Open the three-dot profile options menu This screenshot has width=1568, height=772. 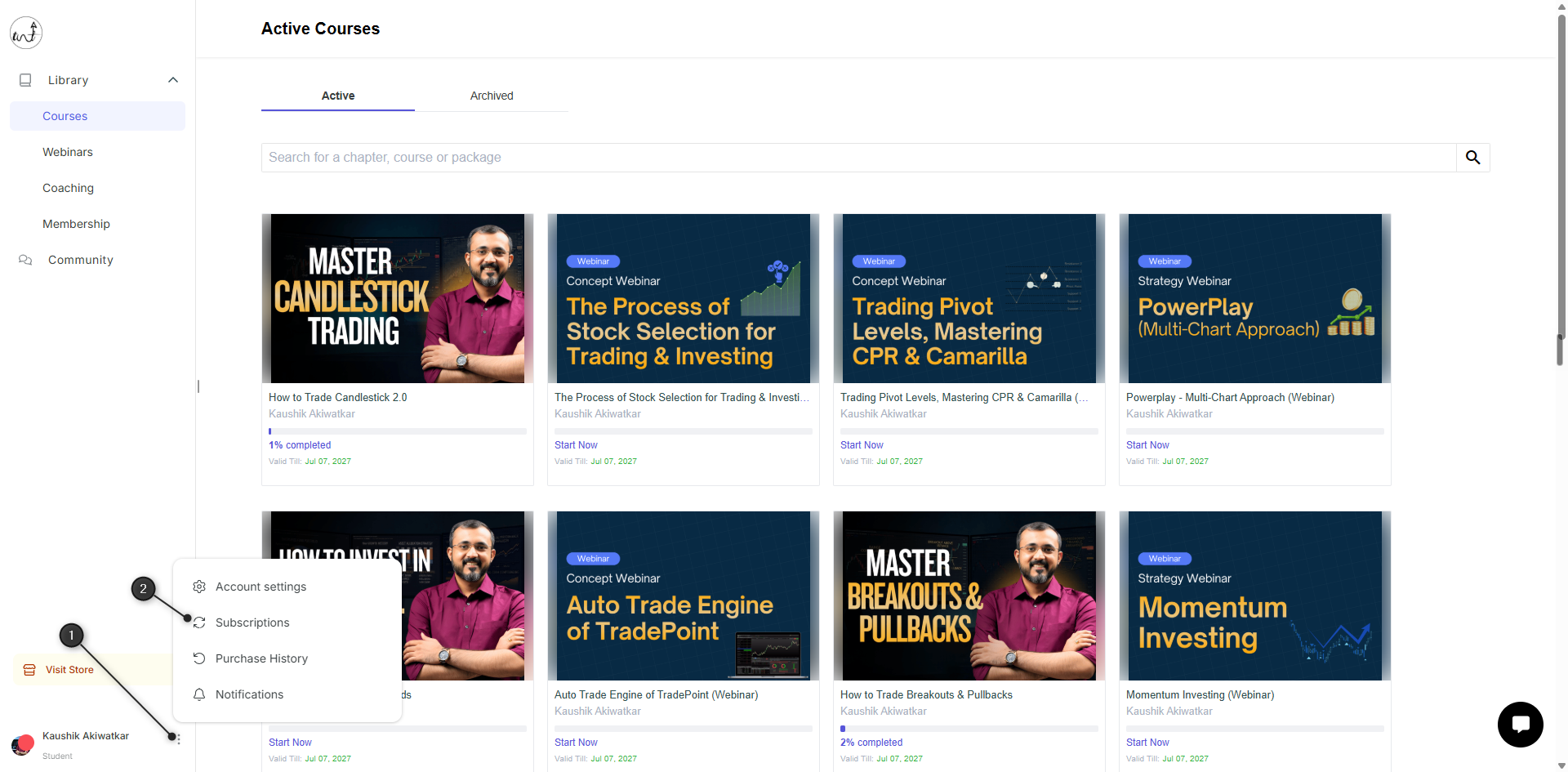click(x=179, y=739)
